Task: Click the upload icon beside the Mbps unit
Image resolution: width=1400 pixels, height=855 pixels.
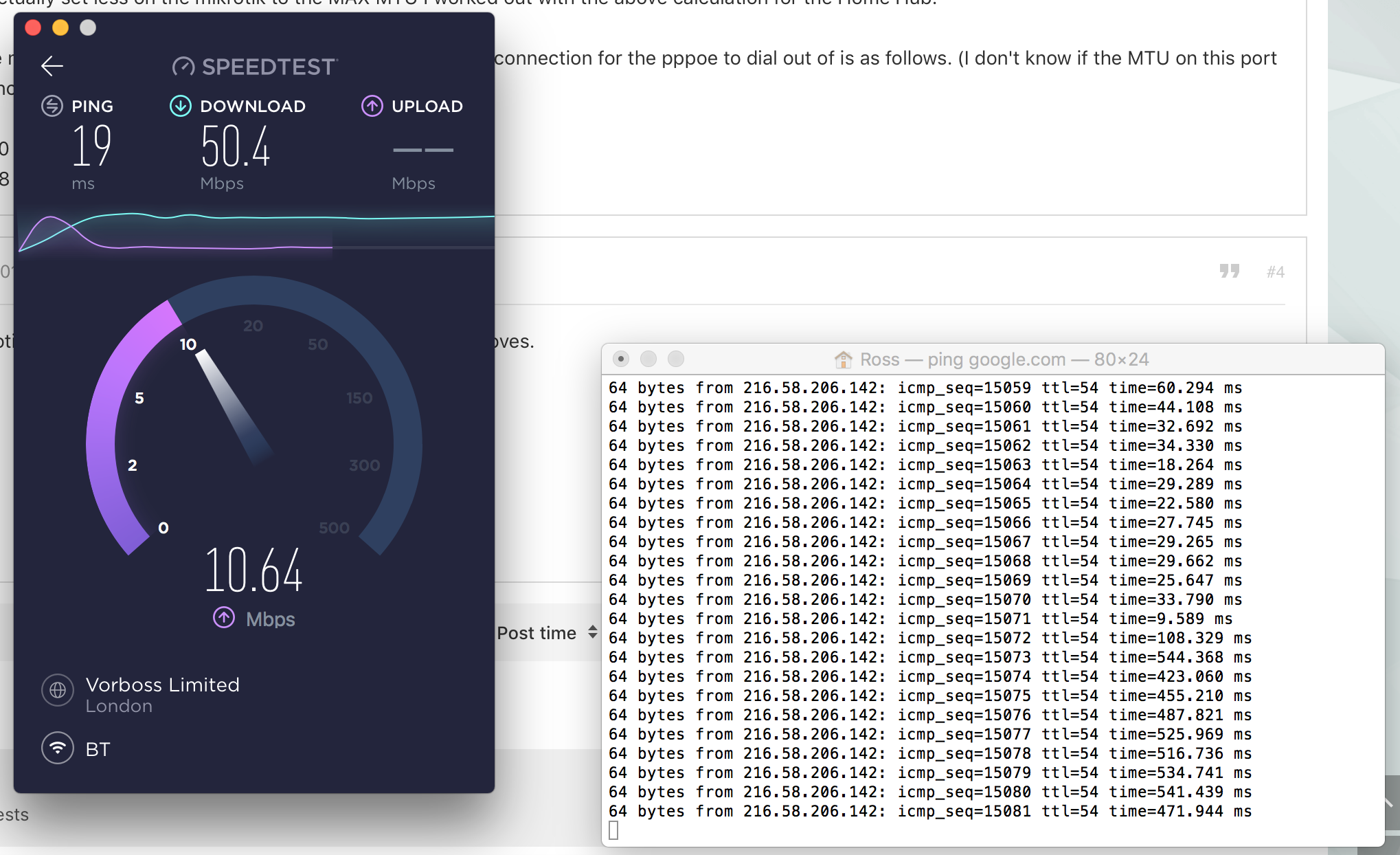Action: [x=224, y=618]
